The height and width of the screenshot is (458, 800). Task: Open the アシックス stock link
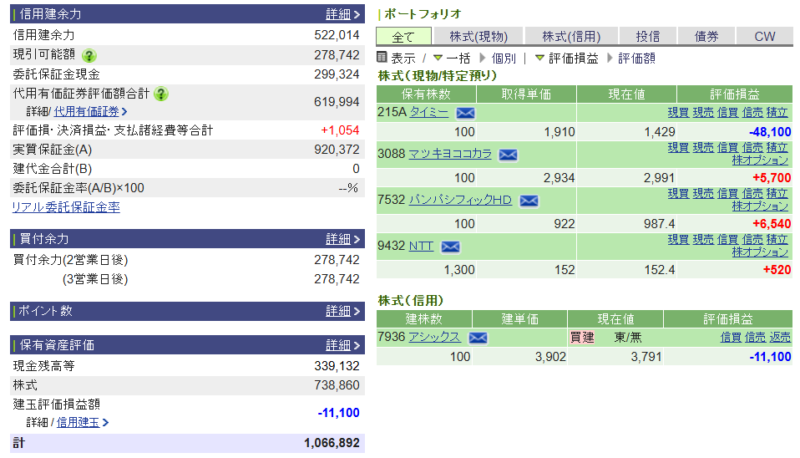point(434,337)
